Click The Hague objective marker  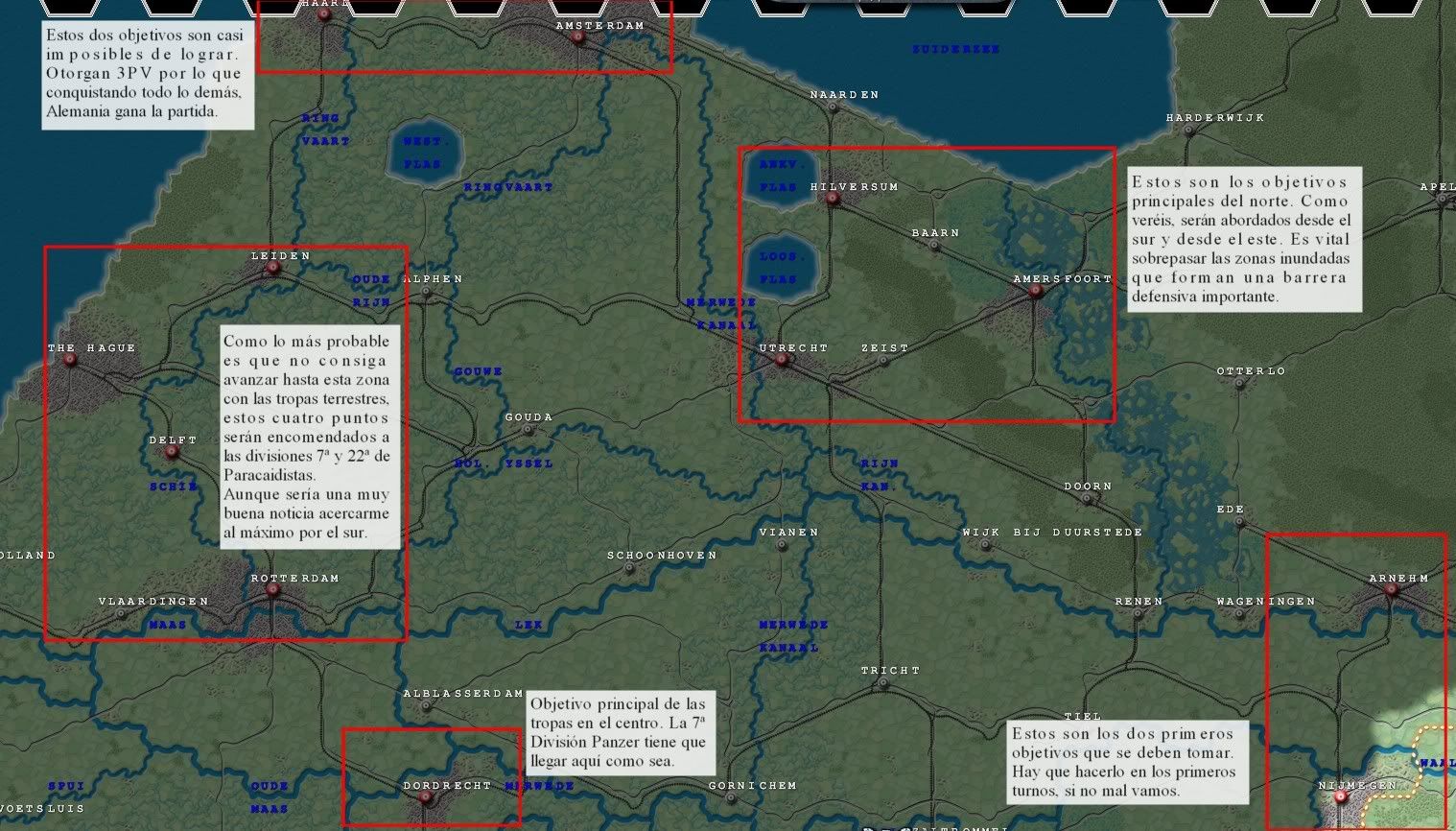[70, 360]
